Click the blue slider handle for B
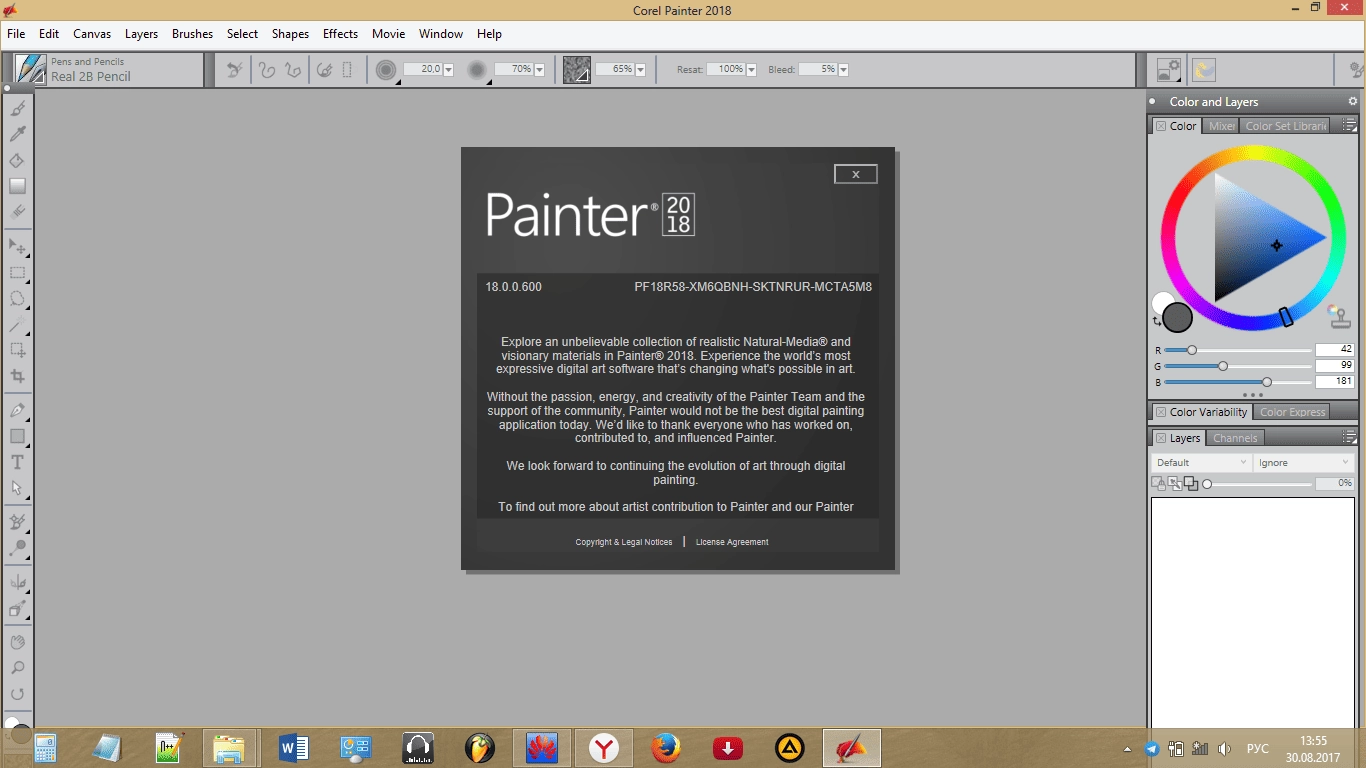Screen dimensions: 1366x768 (1267, 382)
